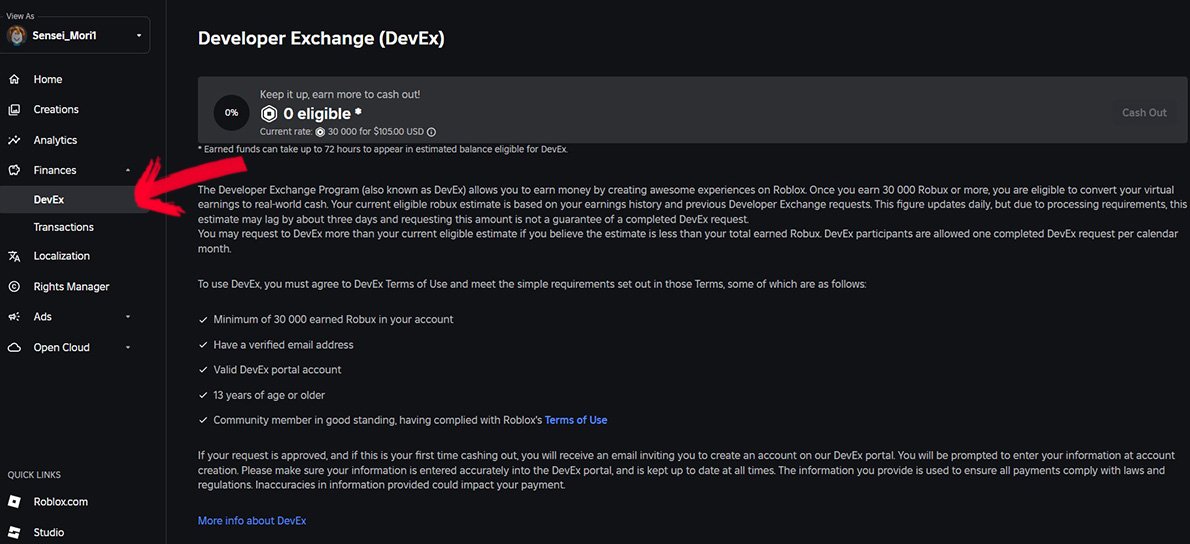Click the Home house icon in sidebar
Image resolution: width=1190 pixels, height=544 pixels.
pyautogui.click(x=14, y=80)
